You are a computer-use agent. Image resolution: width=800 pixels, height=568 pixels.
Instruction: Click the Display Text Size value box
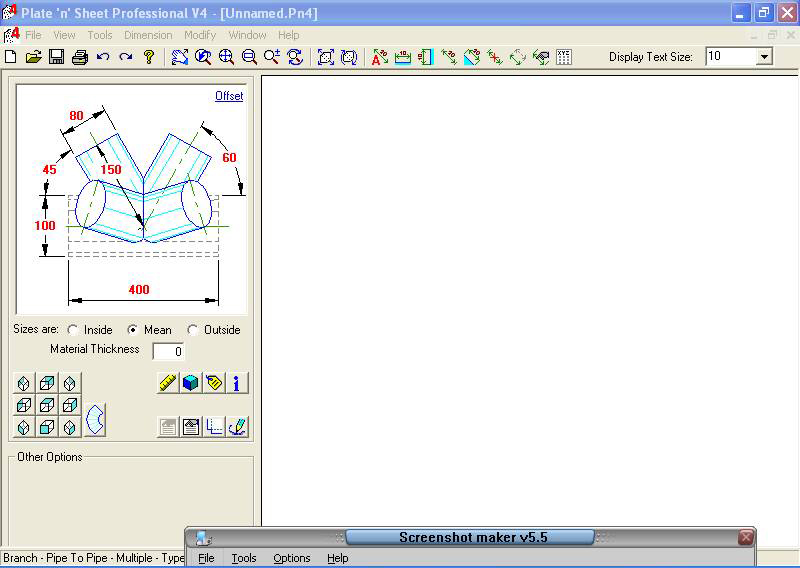pos(730,57)
